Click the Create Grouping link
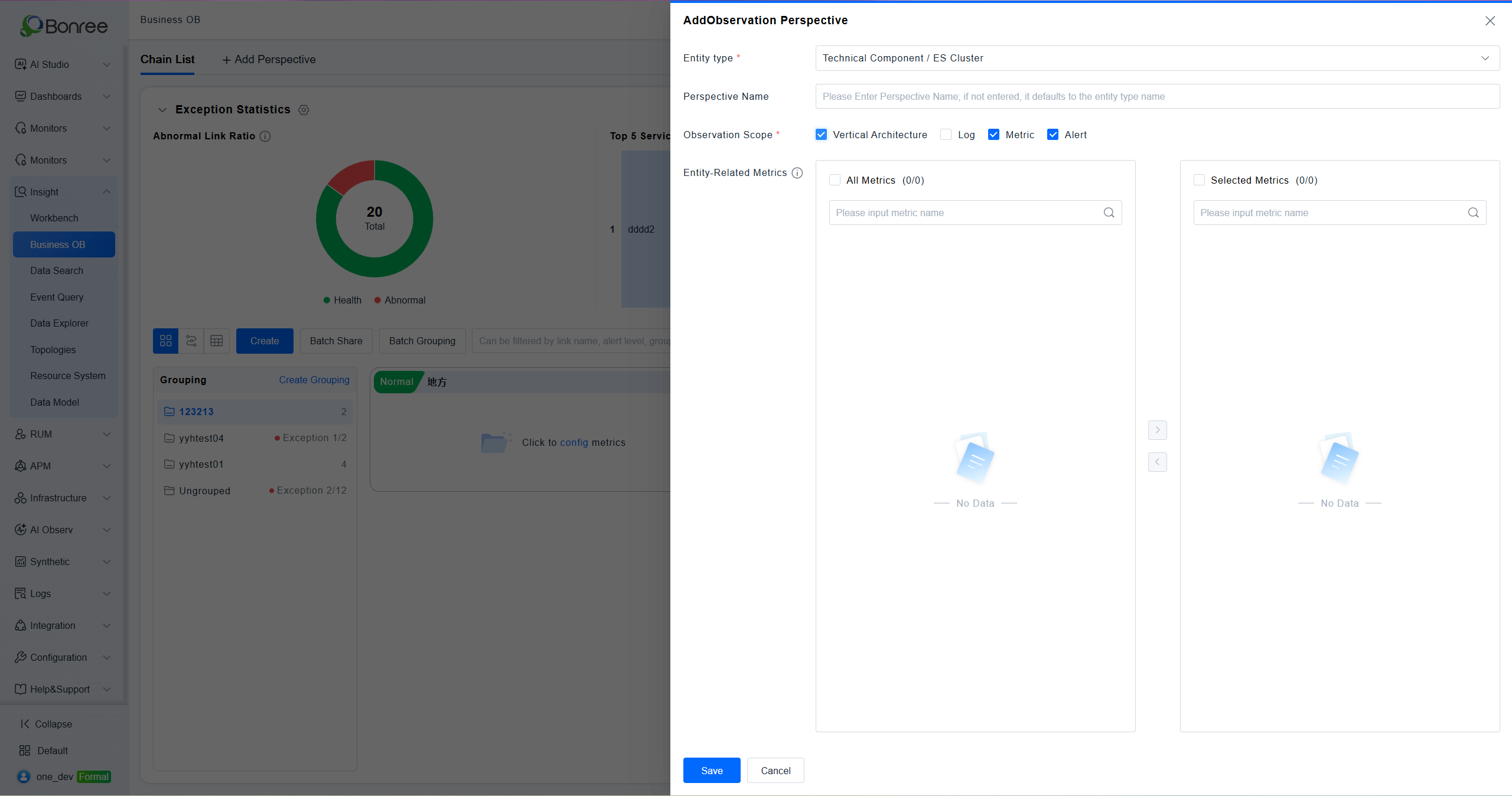1512x796 pixels. pos(314,380)
